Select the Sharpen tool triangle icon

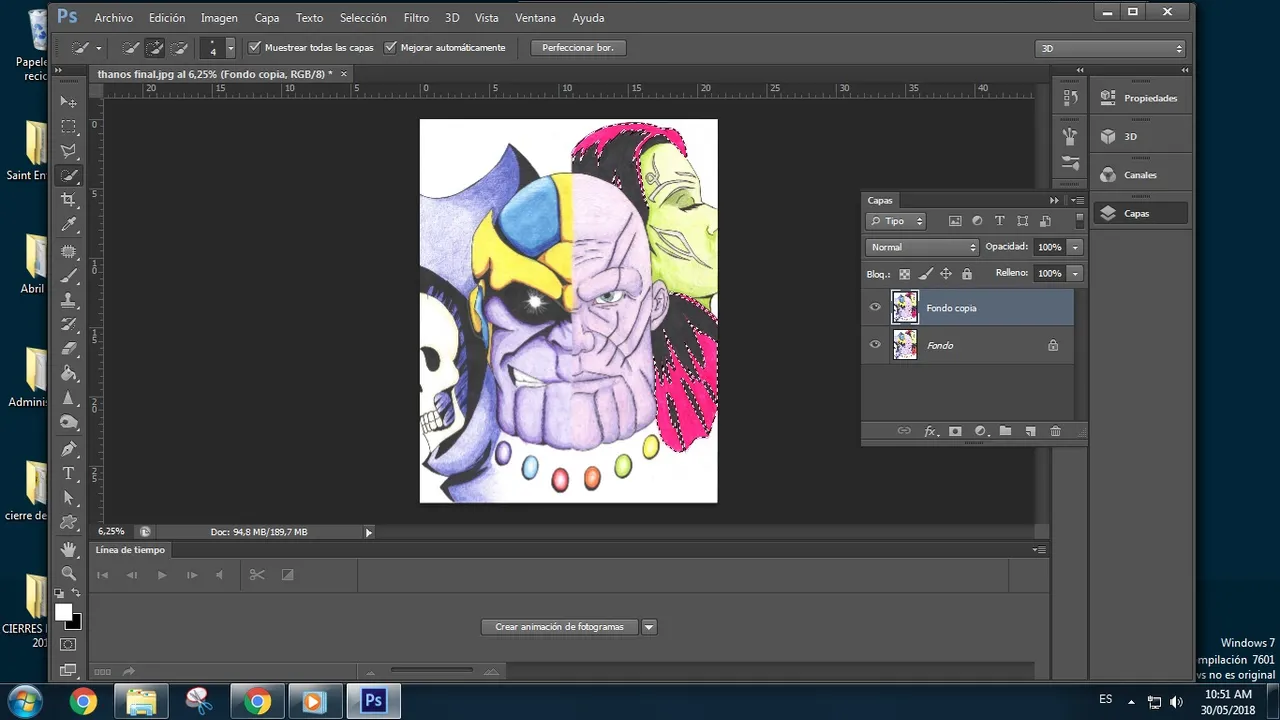pyautogui.click(x=68, y=398)
